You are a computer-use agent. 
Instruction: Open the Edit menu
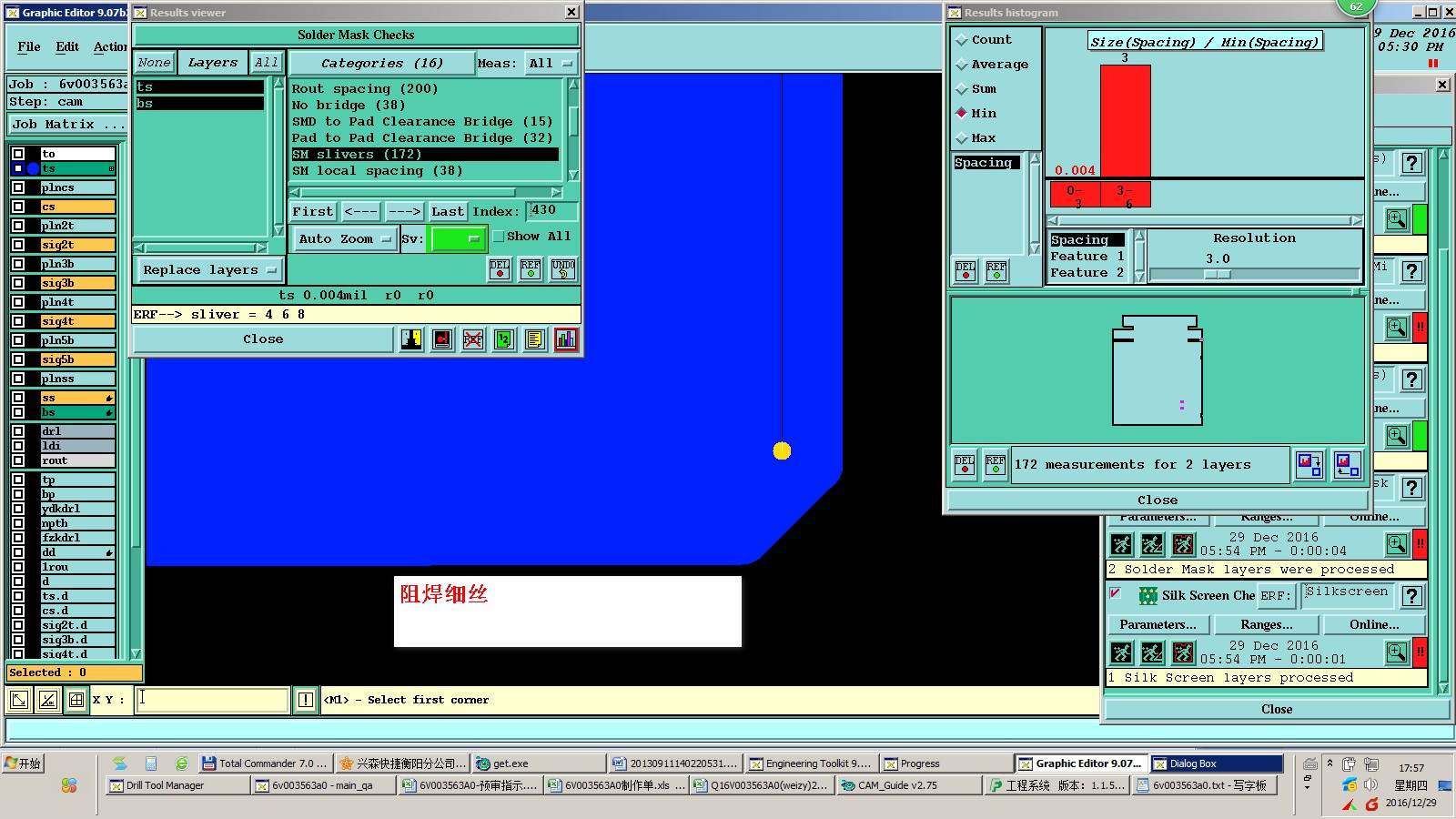point(67,46)
